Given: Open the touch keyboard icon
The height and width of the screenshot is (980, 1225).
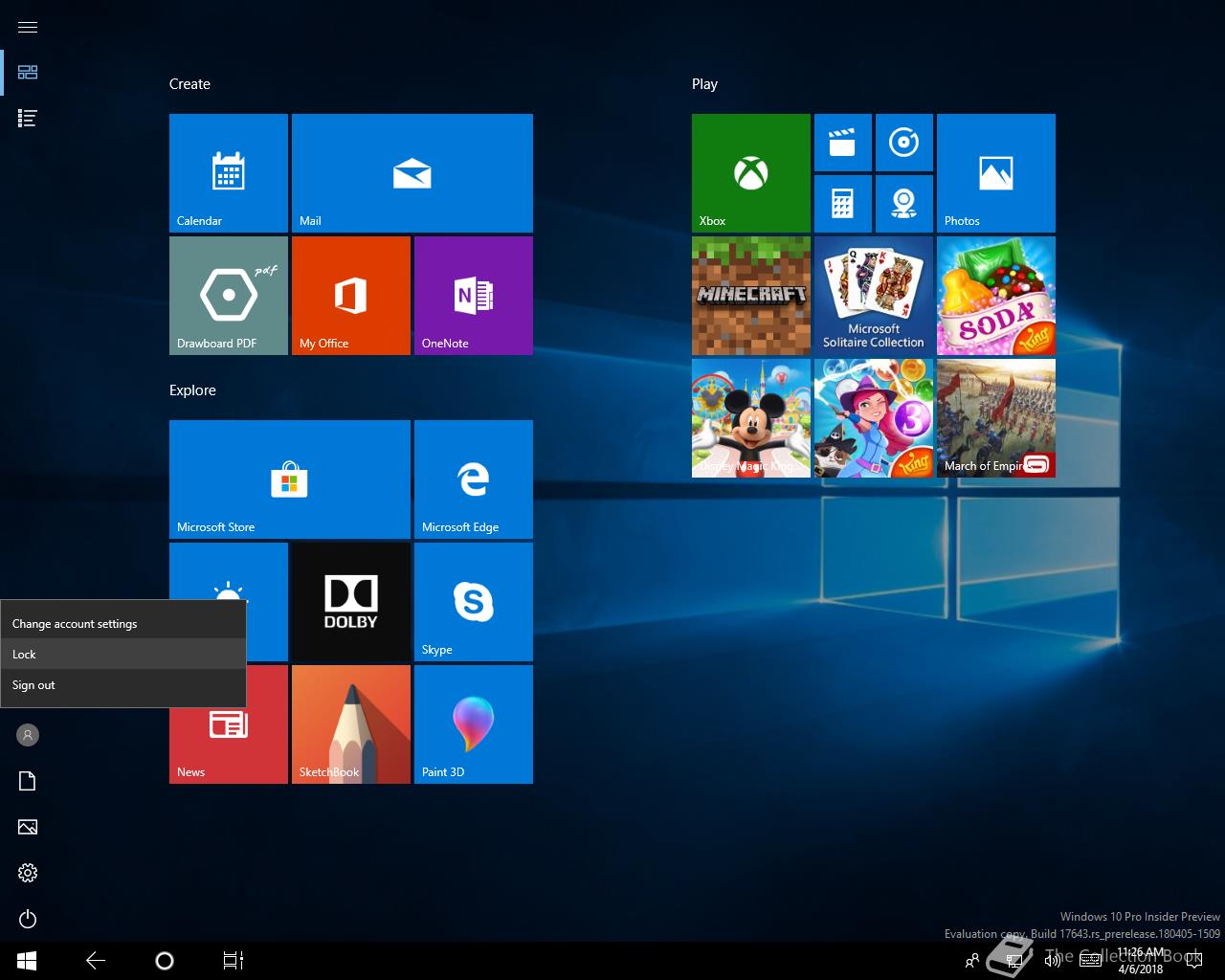Looking at the screenshot, I should 1090,961.
